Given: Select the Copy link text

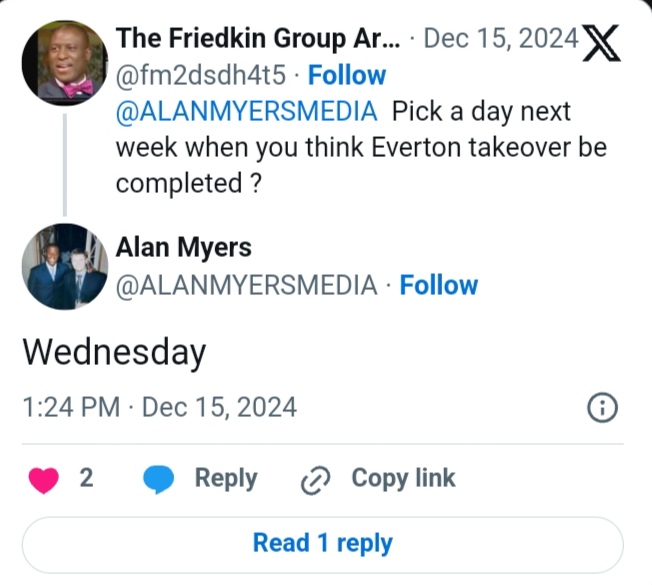Looking at the screenshot, I should (x=403, y=479).
